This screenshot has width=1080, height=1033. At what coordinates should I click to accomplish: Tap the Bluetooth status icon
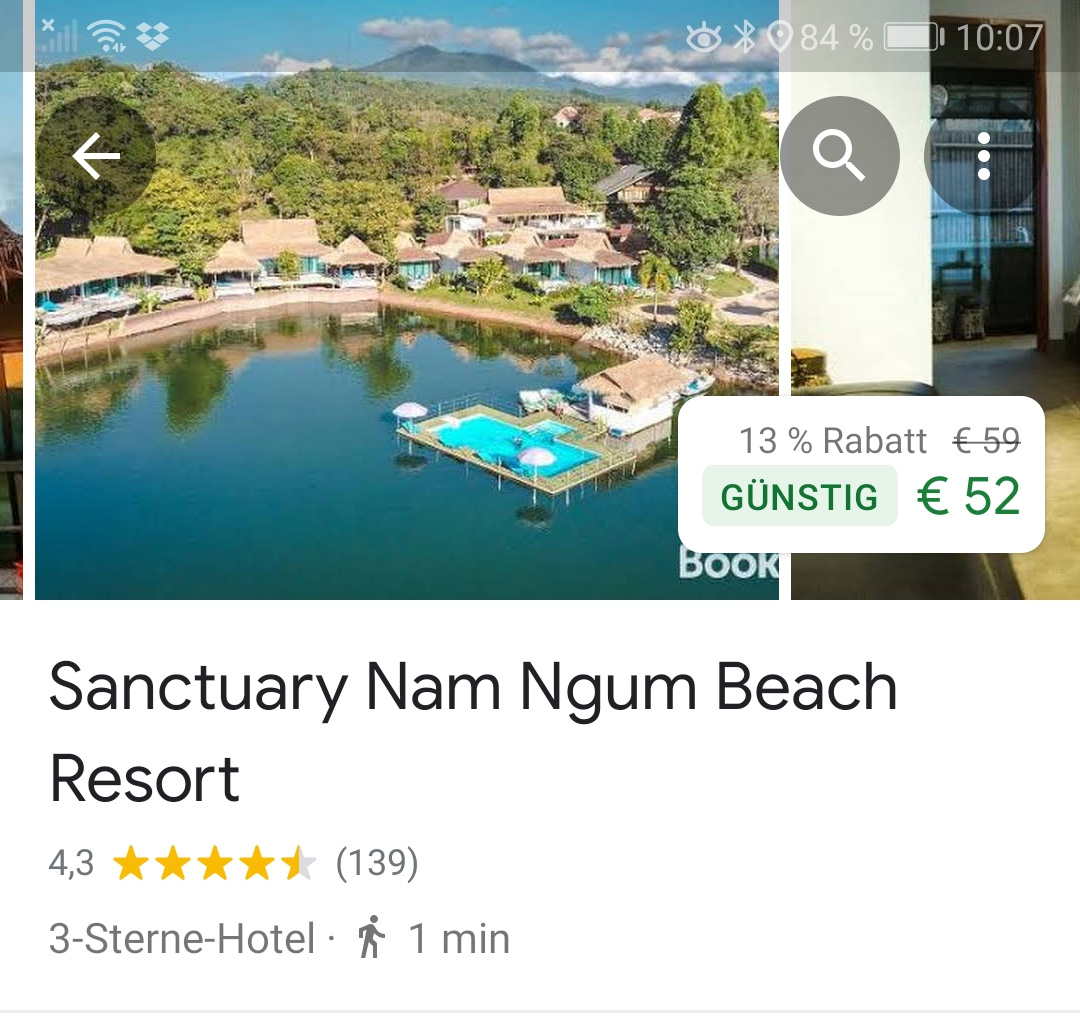pos(744,36)
